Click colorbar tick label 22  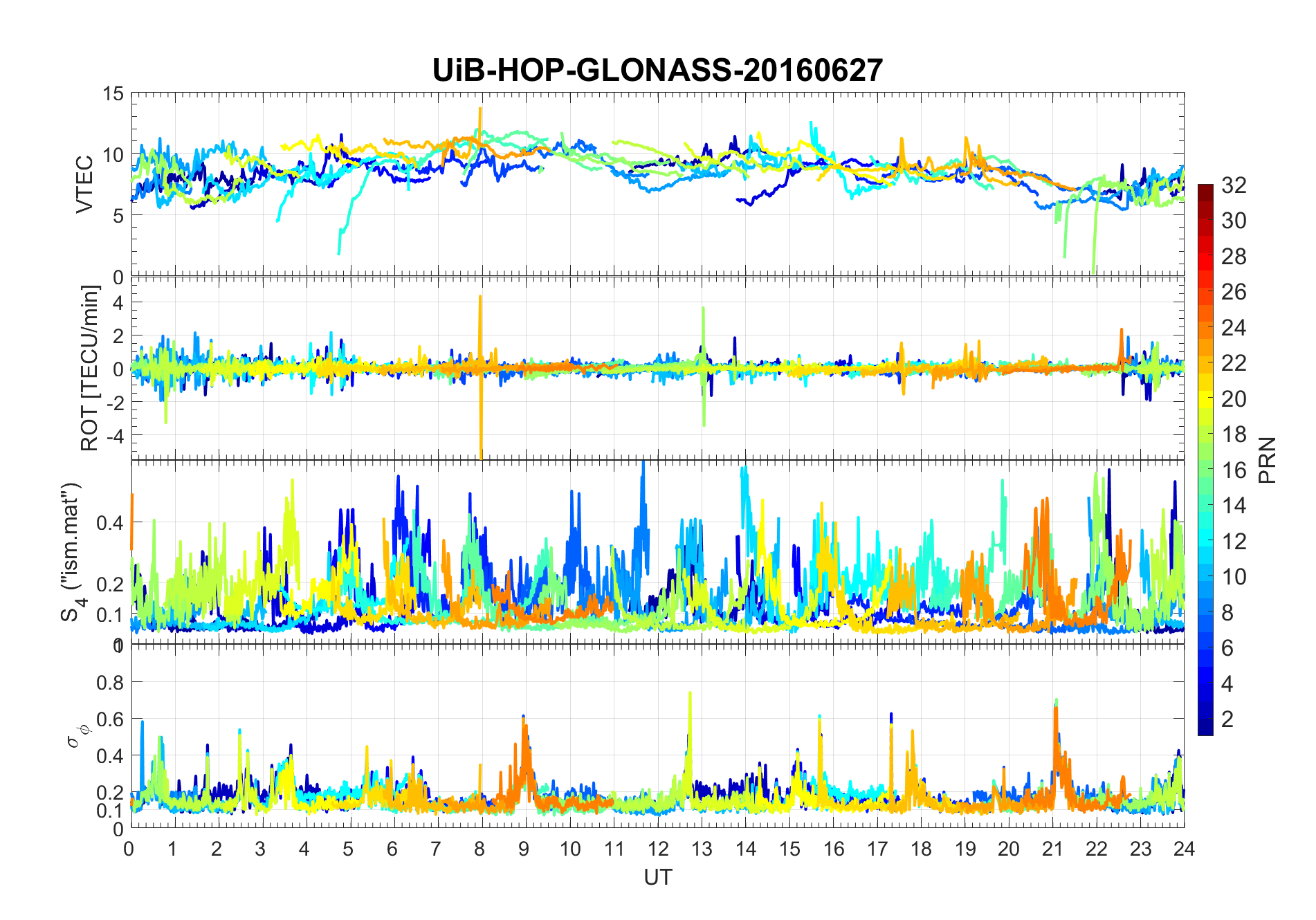click(1234, 363)
